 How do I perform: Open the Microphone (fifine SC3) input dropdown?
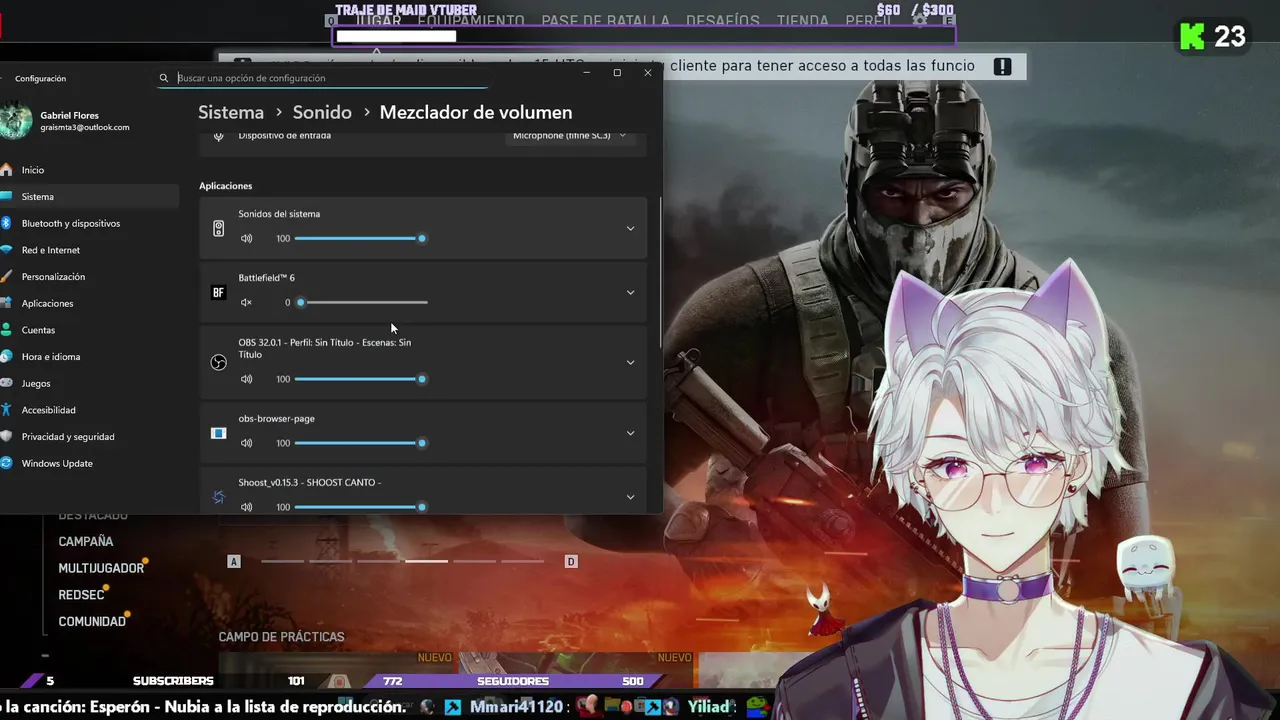click(570, 136)
